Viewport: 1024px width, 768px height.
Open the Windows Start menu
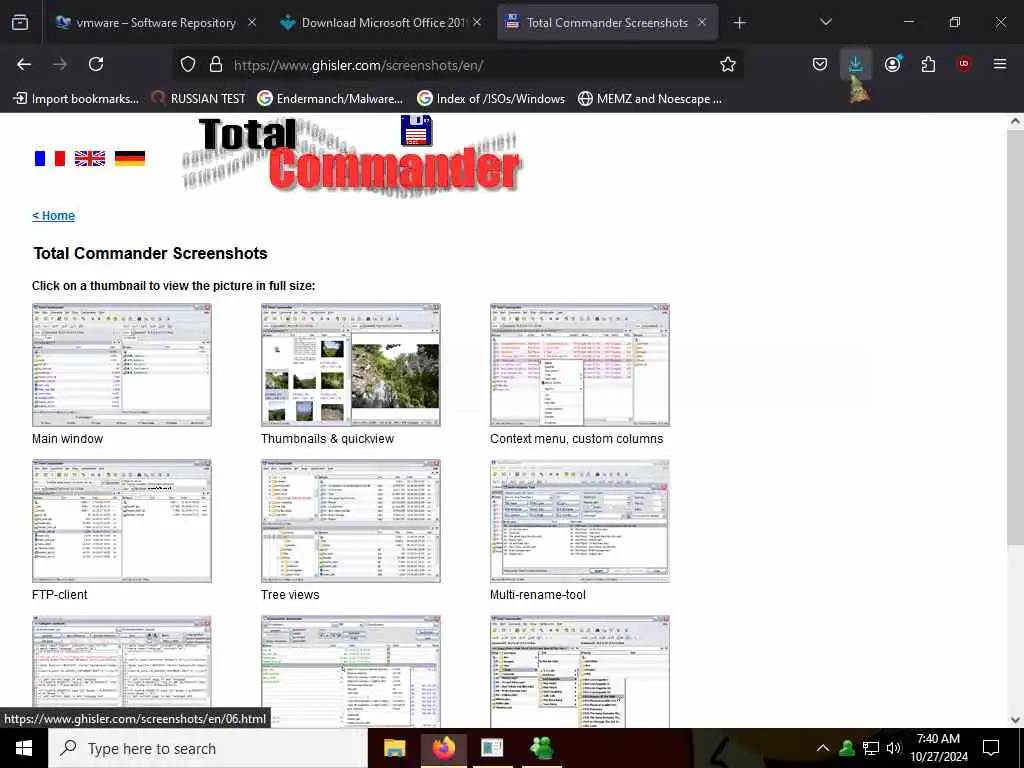click(x=24, y=748)
